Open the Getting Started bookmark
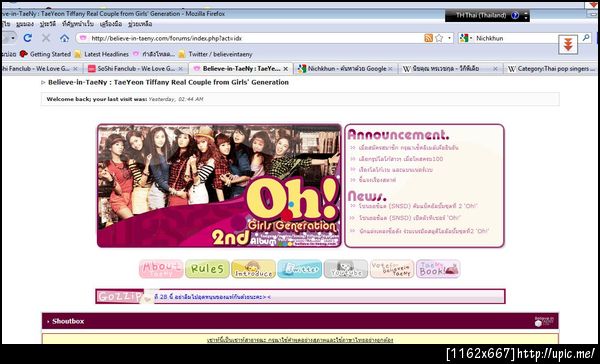The width and height of the screenshot is (600, 364). click(x=45, y=54)
